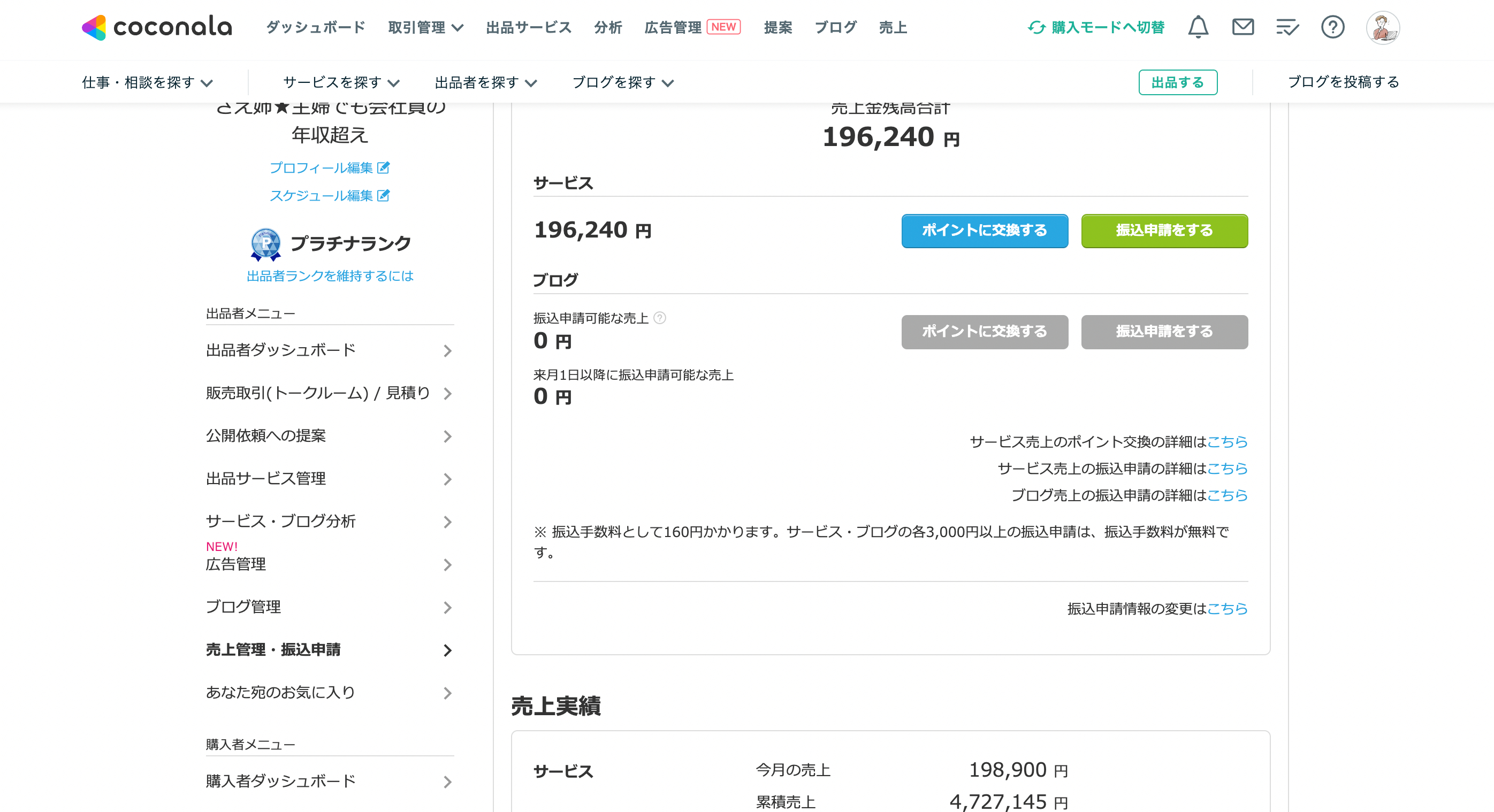Click the user avatar in header
The height and width of the screenshot is (812, 1494).
1383,27
